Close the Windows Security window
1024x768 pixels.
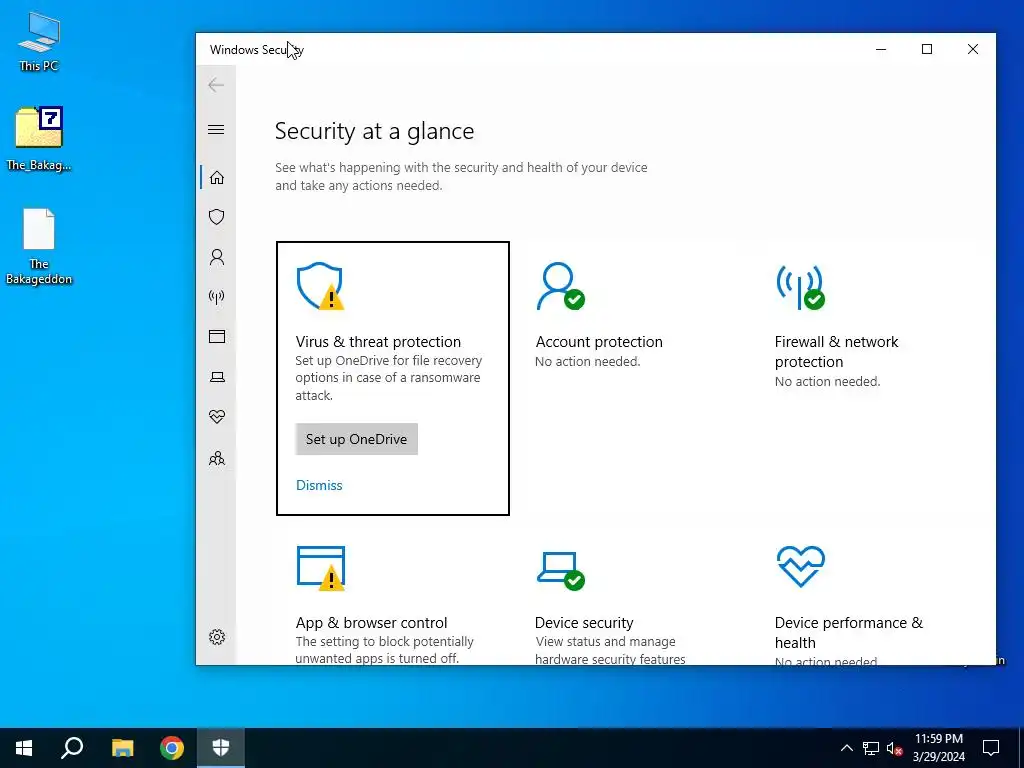point(973,49)
